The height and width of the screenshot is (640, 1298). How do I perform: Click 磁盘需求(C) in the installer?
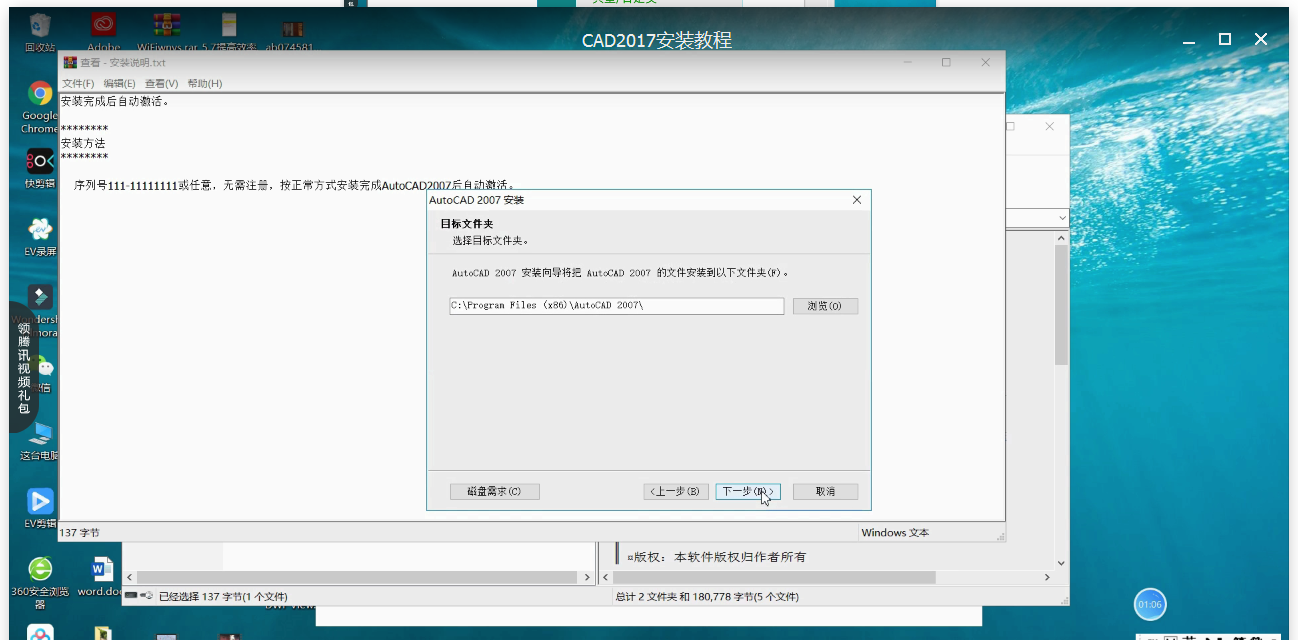point(494,491)
